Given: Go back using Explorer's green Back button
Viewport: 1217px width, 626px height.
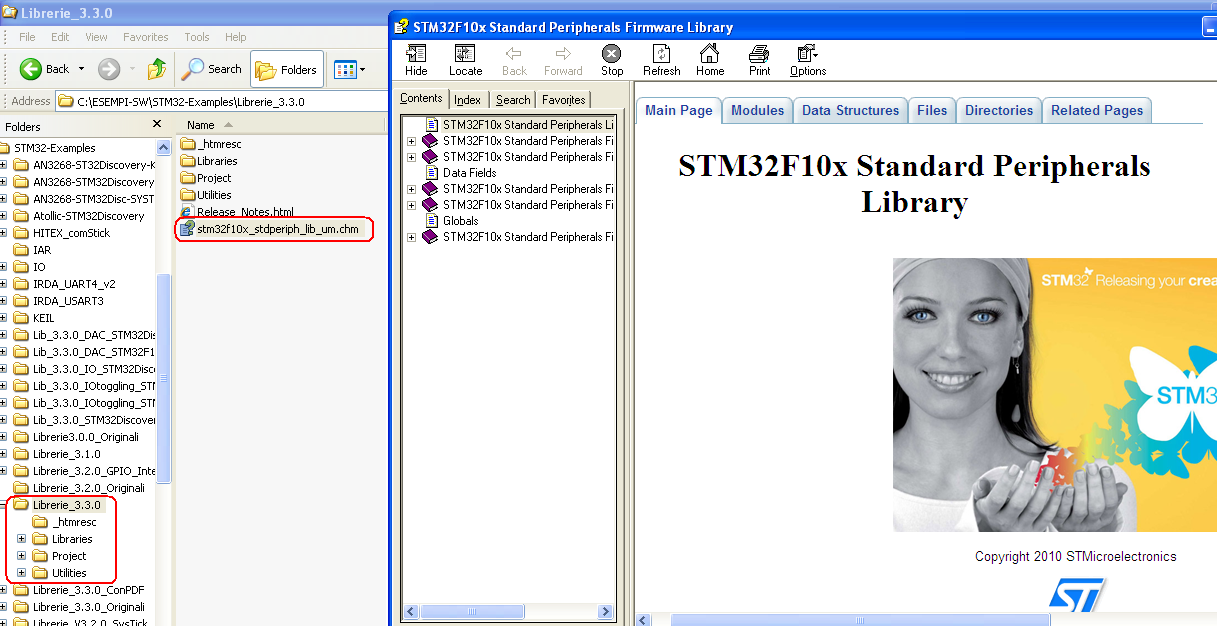Looking at the screenshot, I should 45,69.
